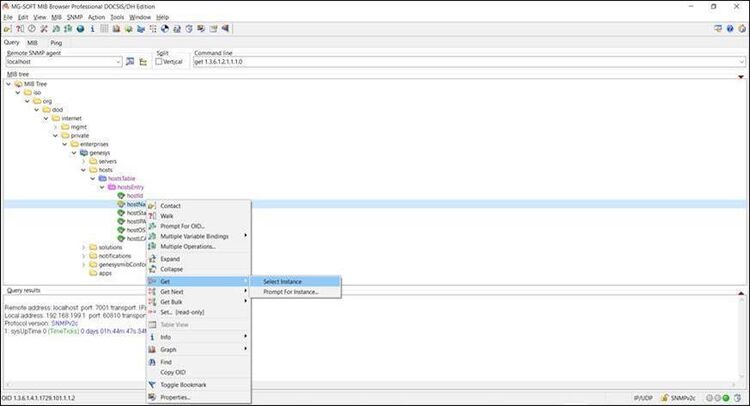
Task: Click the home icon at far right of toolbar
Action: tap(742, 29)
